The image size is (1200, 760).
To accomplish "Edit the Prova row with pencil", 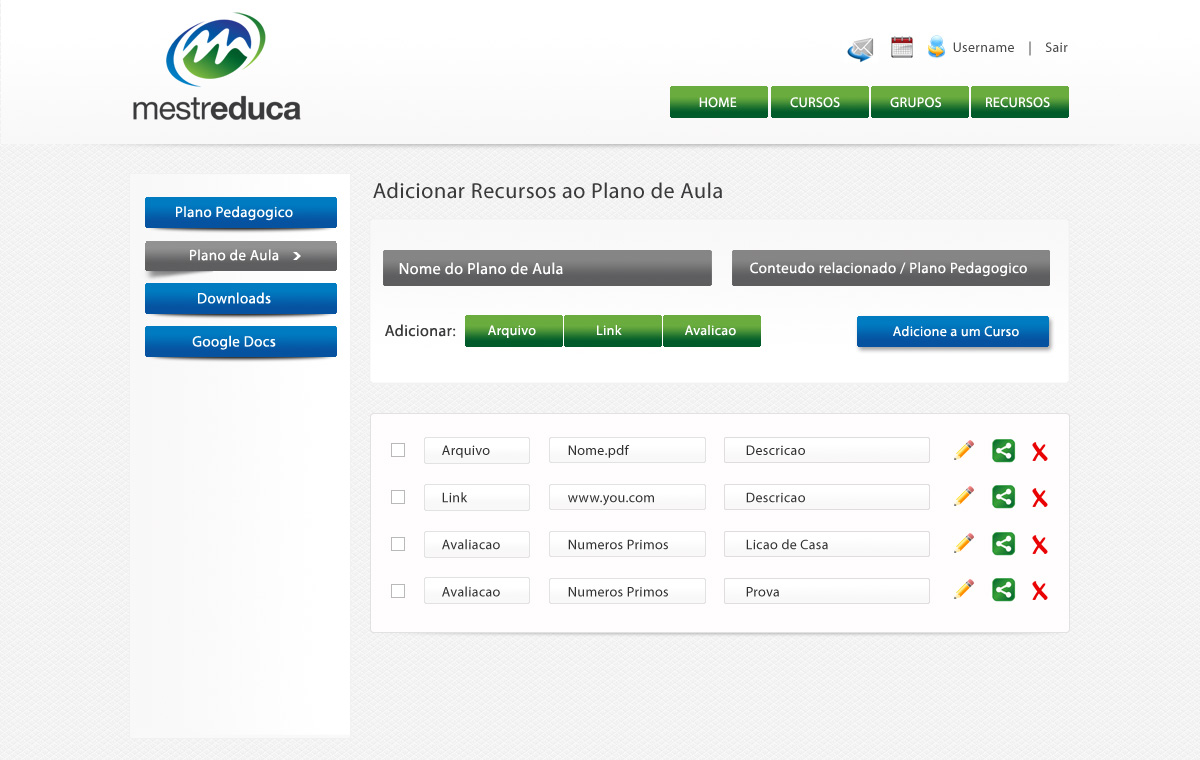I will [x=964, y=591].
